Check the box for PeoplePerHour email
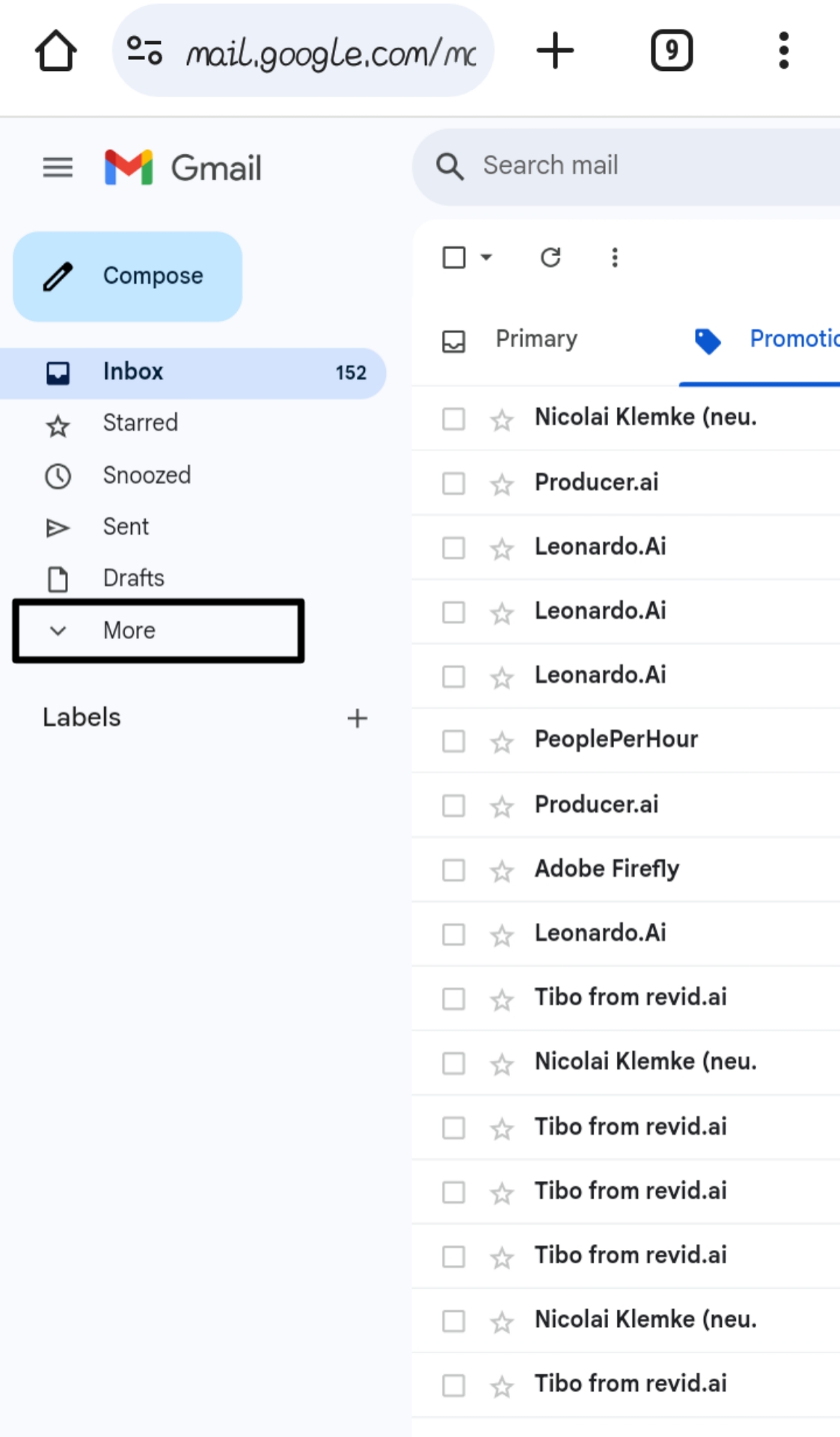840x1437 pixels. (x=453, y=741)
